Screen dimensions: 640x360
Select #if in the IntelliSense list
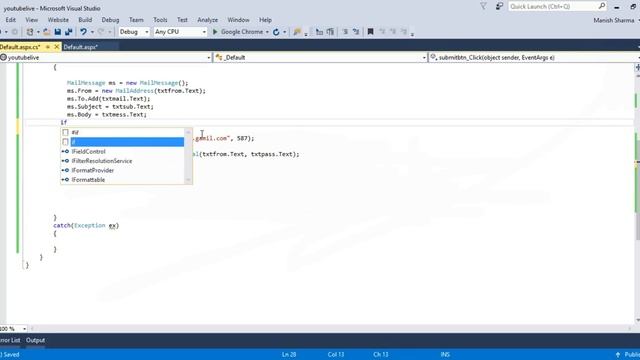pos(122,132)
